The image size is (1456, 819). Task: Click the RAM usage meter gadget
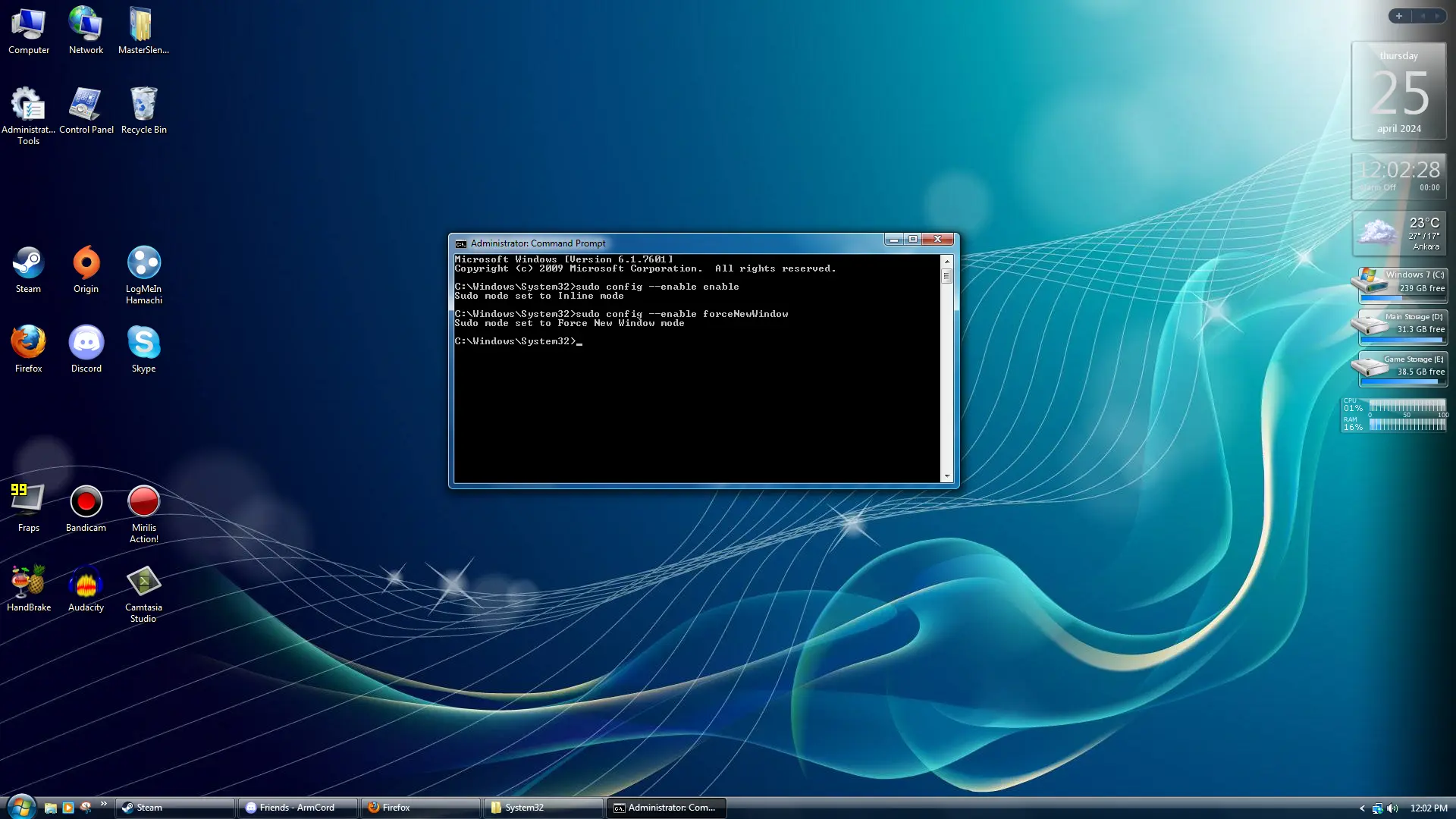[1395, 424]
